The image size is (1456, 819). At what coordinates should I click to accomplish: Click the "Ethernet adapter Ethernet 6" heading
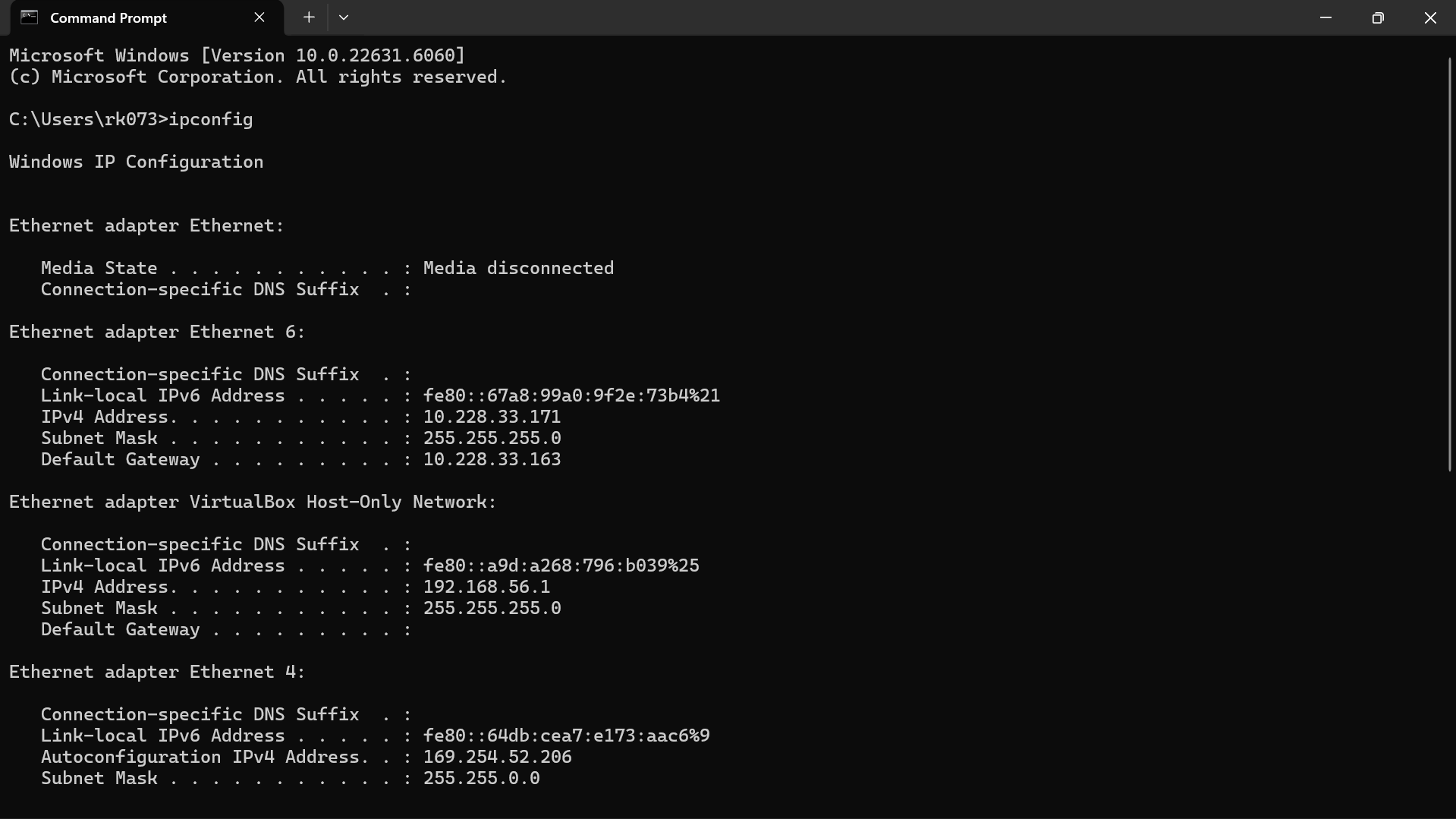(157, 332)
